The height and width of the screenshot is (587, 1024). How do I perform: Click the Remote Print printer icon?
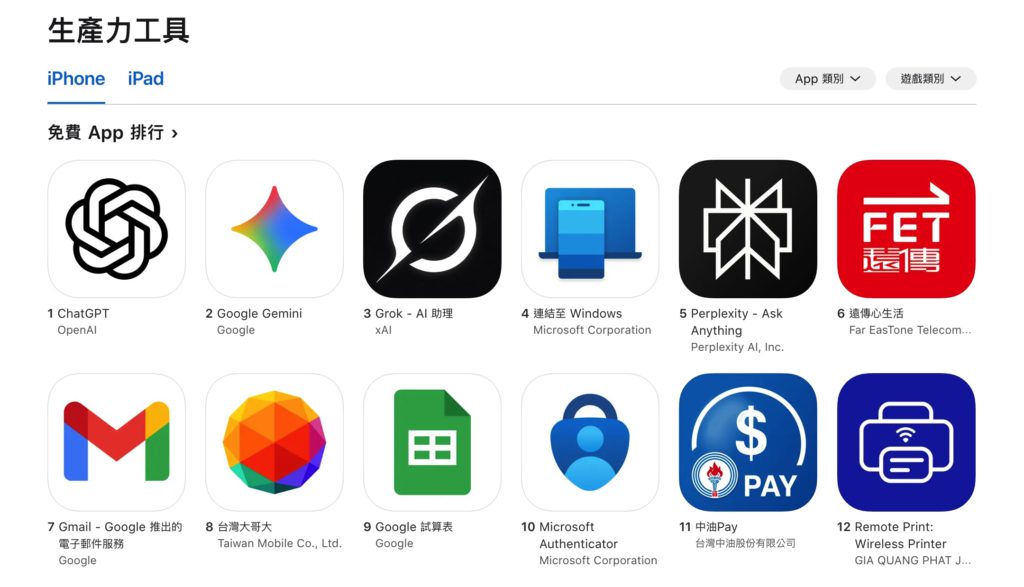point(906,443)
